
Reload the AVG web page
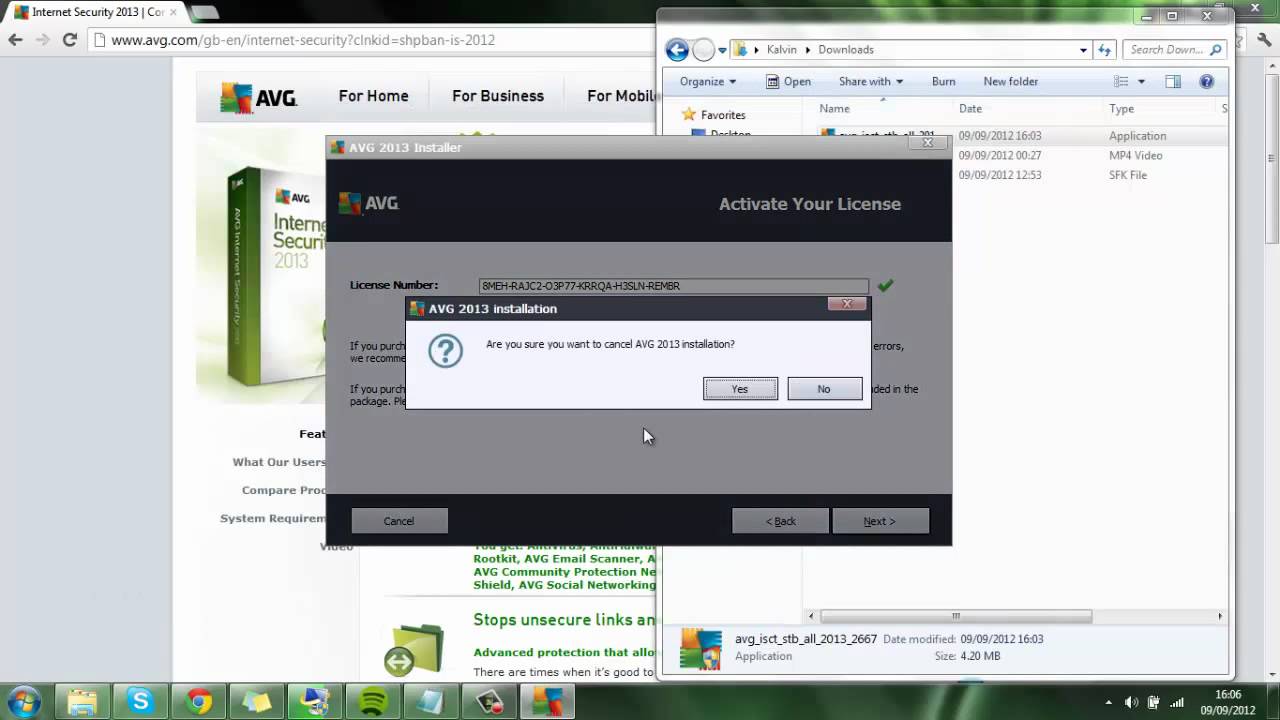click(x=69, y=40)
